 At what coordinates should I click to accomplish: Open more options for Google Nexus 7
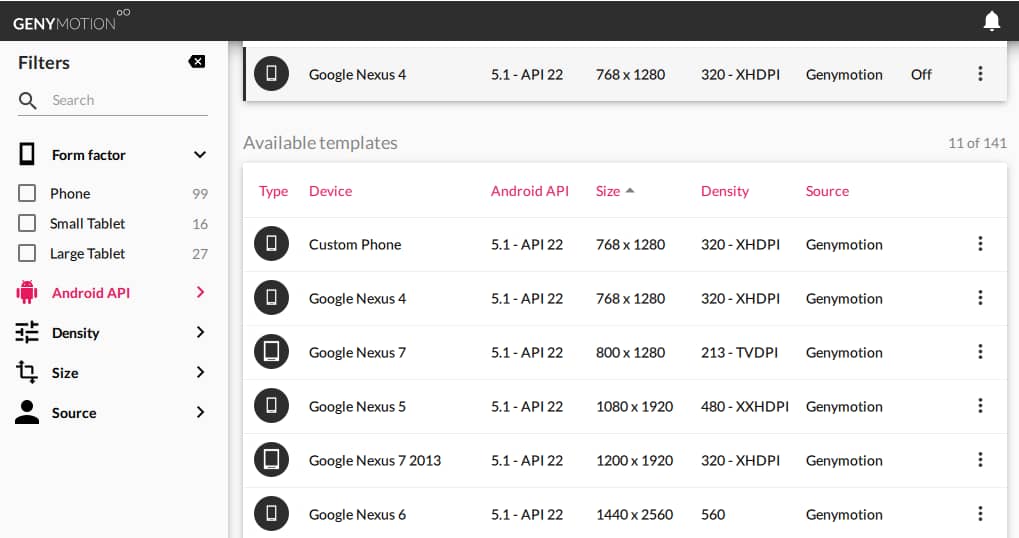pos(980,352)
